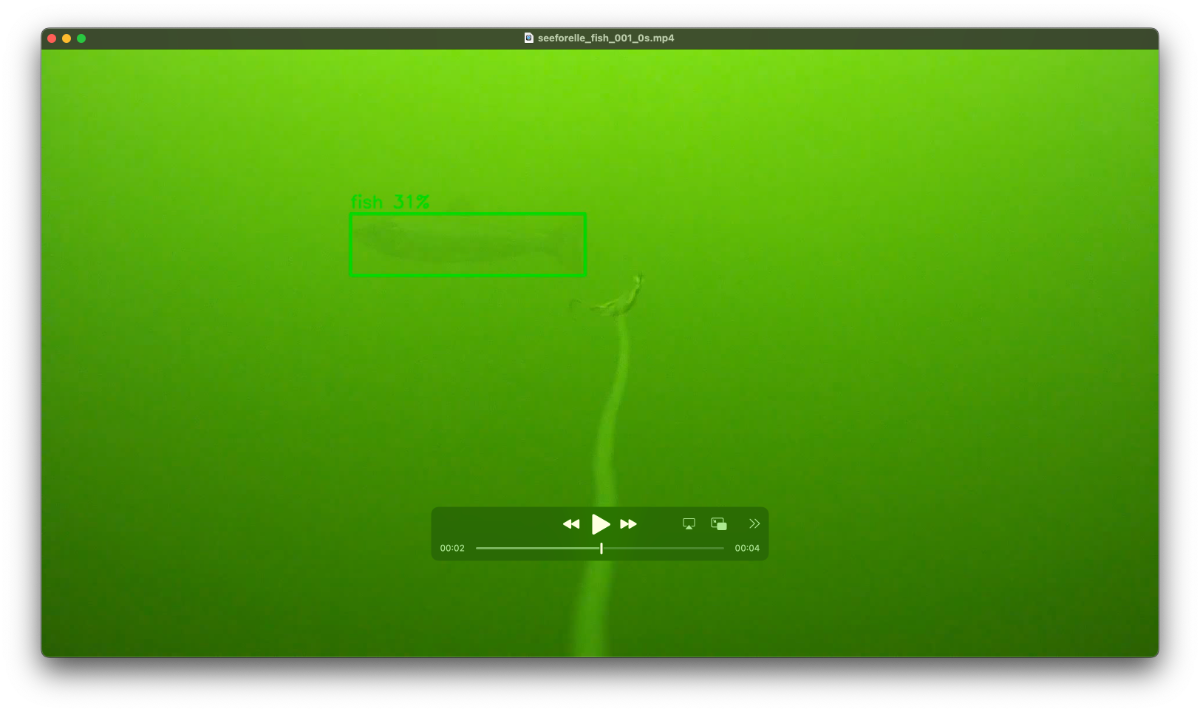Screen dimensions: 1200x712
Task: Select the AirPlay streaming icon
Action: click(688, 523)
